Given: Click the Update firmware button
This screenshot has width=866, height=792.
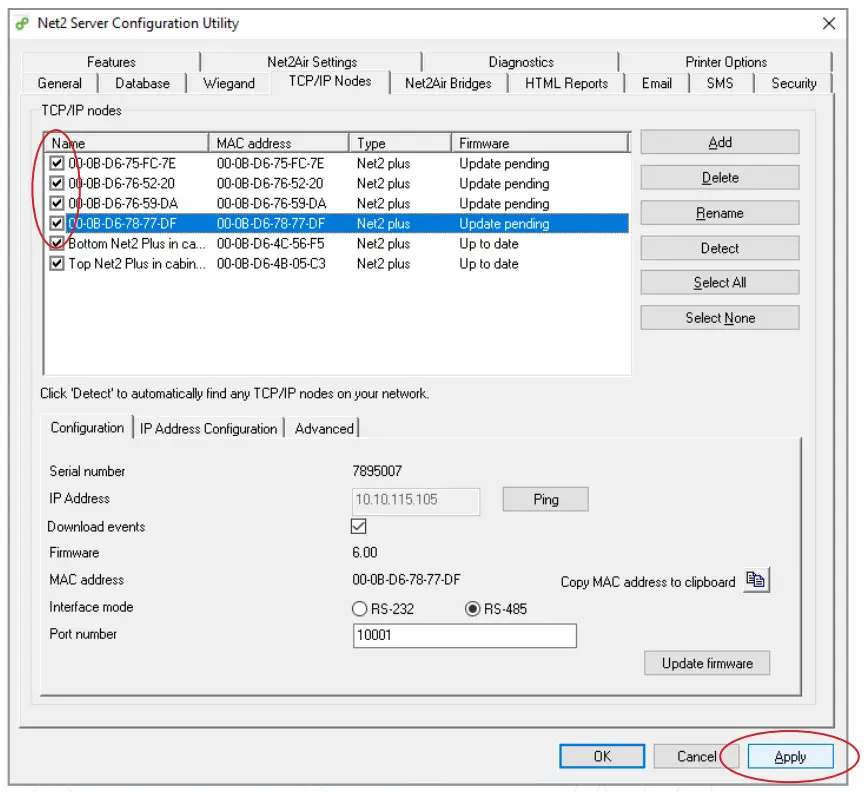Looking at the screenshot, I should pos(707,663).
